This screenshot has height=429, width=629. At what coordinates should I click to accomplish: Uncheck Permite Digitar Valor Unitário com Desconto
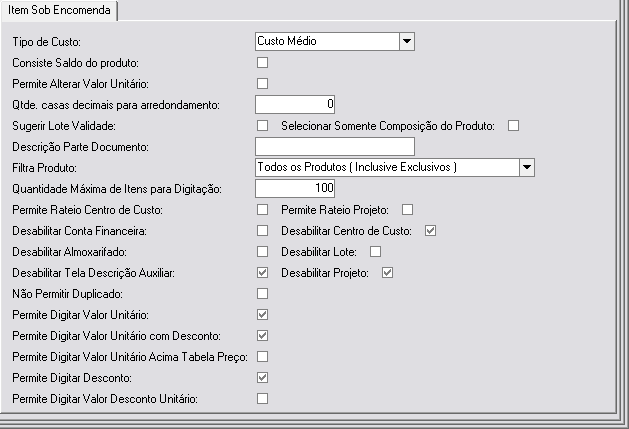262,335
